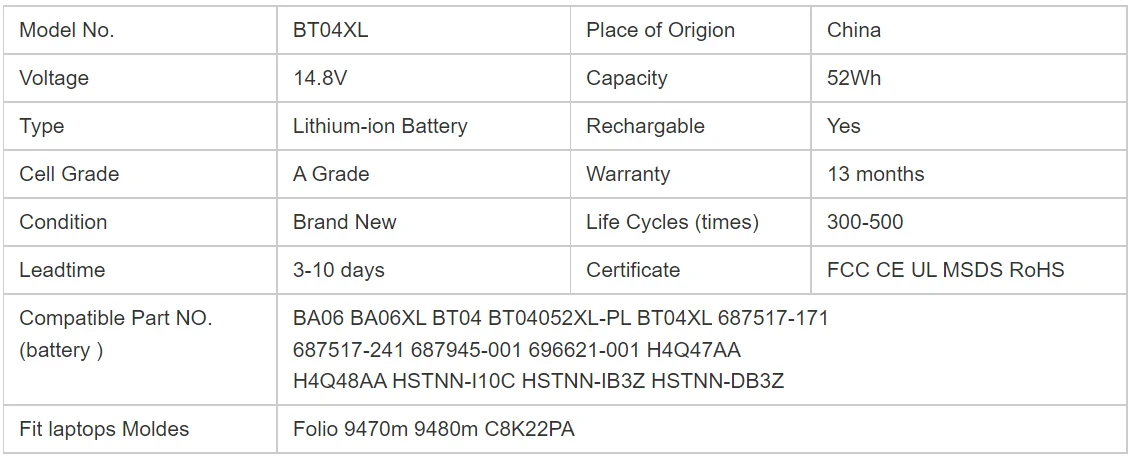Click the Brand New condition value
Screen dimensions: 1132x465
pos(345,222)
